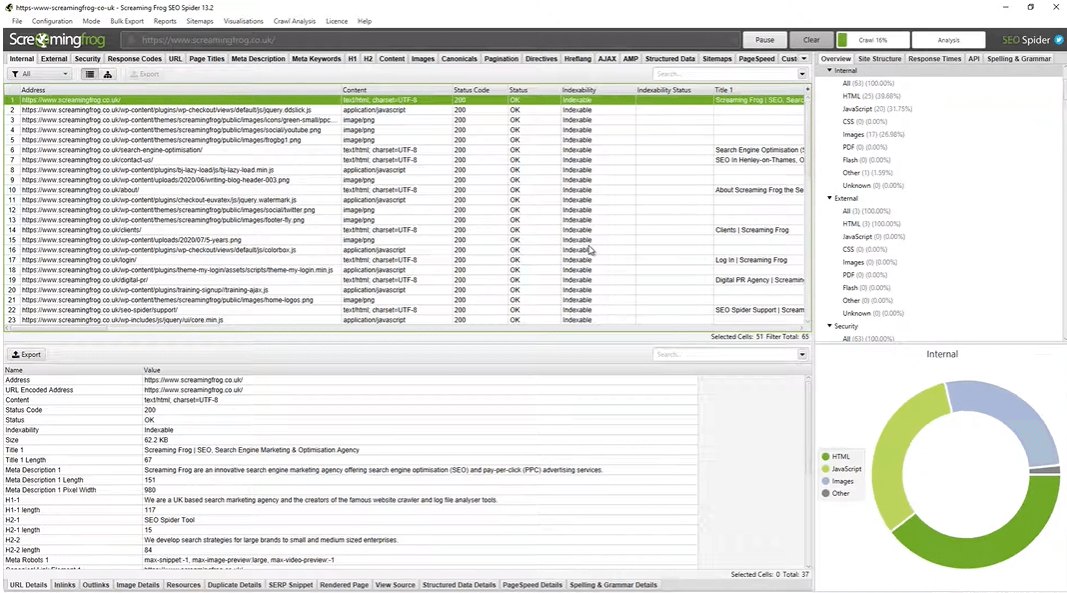Pause the crawl
This screenshot has width=1067, height=593.
coord(764,40)
